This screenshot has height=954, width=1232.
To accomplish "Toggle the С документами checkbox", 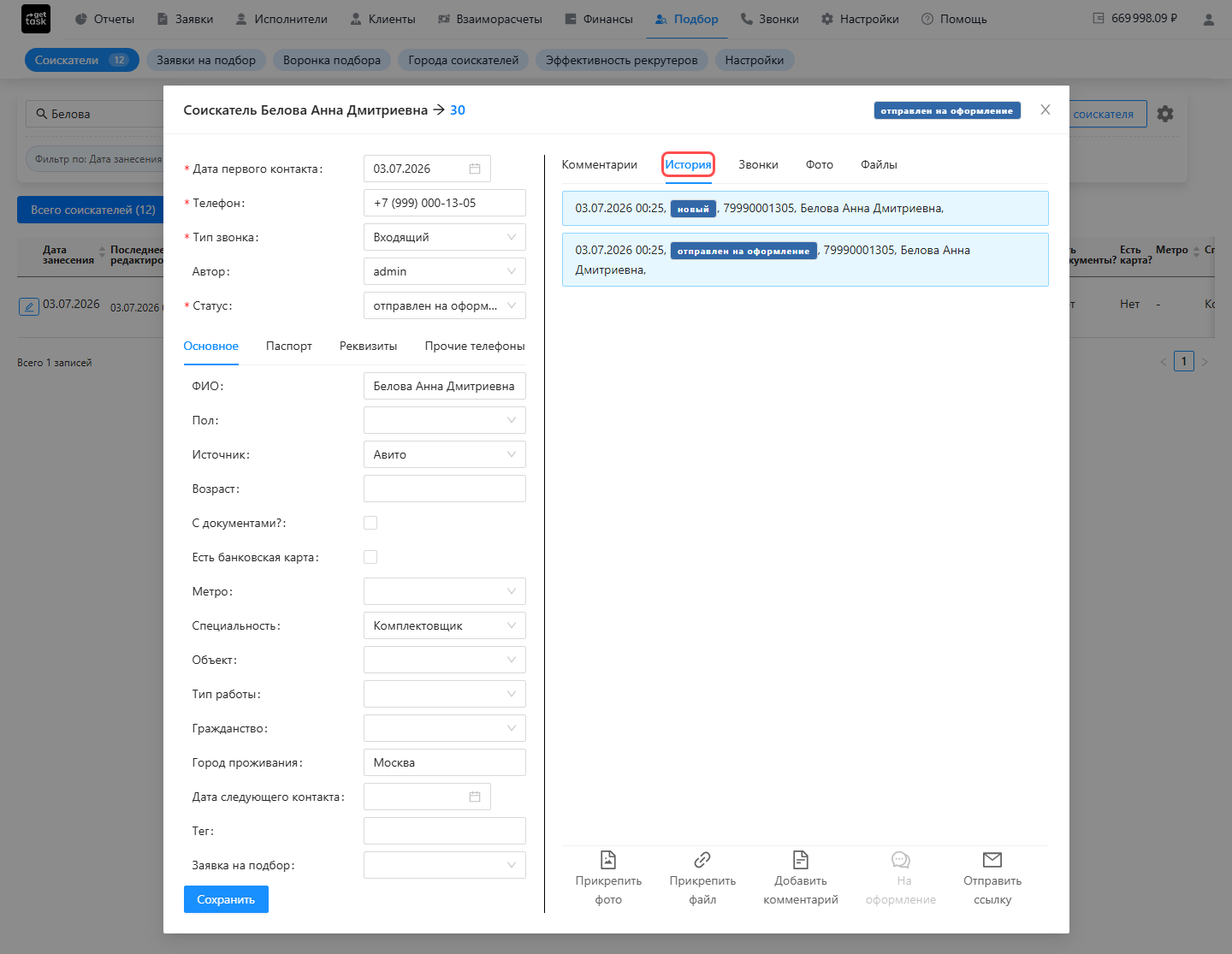I will pyautogui.click(x=370, y=523).
